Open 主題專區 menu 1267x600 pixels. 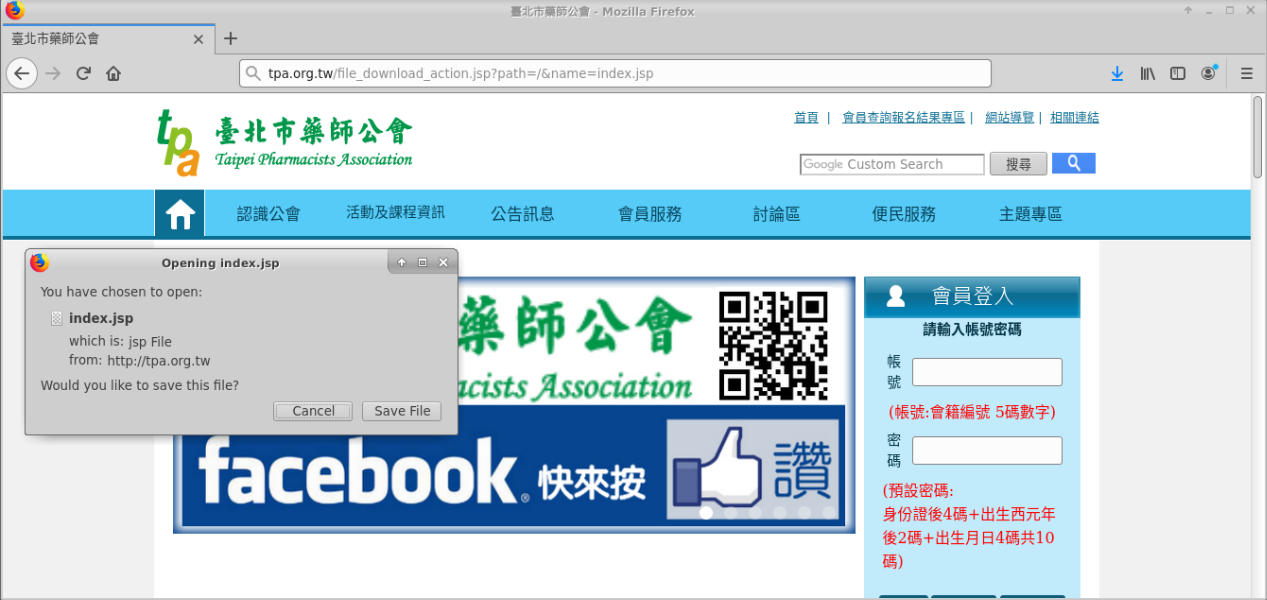(x=1031, y=214)
